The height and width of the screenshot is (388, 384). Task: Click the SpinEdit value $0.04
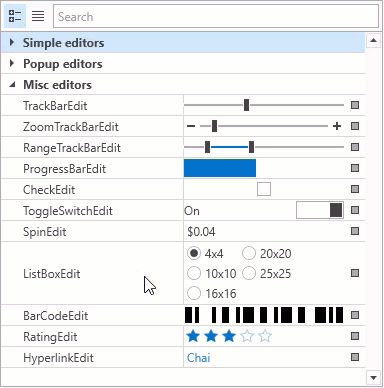tap(201, 232)
